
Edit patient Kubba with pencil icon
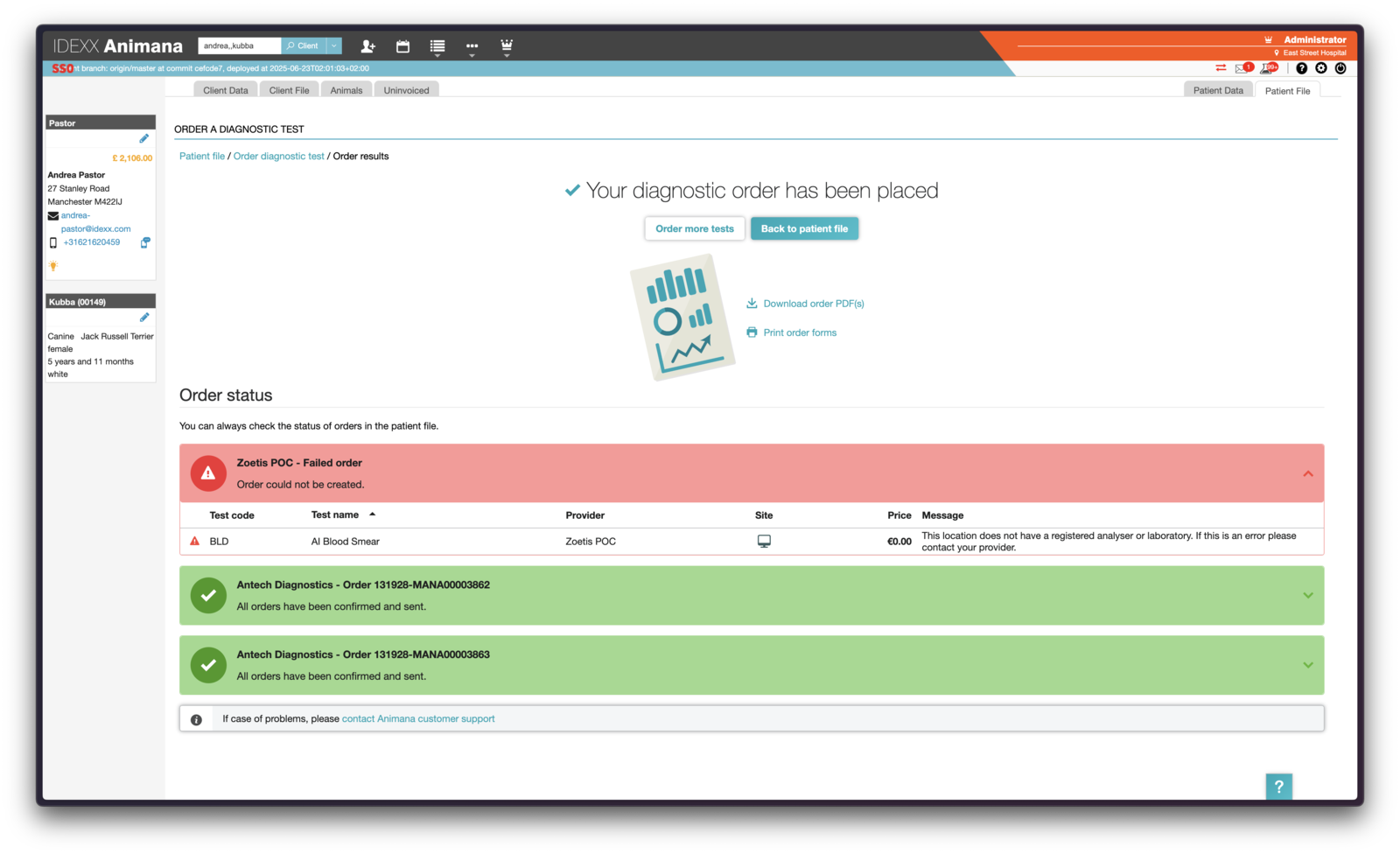(144, 318)
